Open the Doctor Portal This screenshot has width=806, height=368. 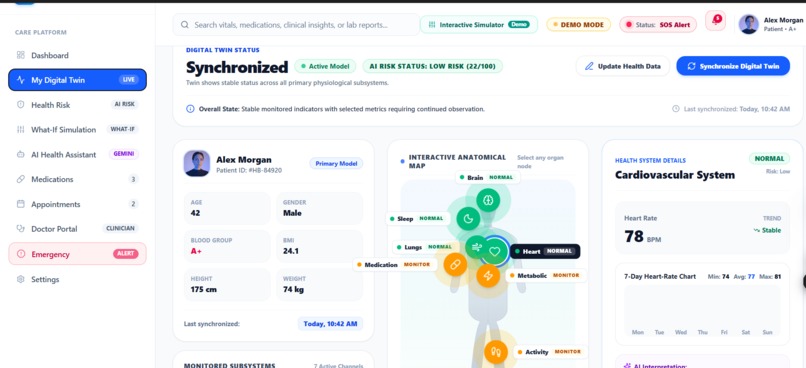[77, 229]
